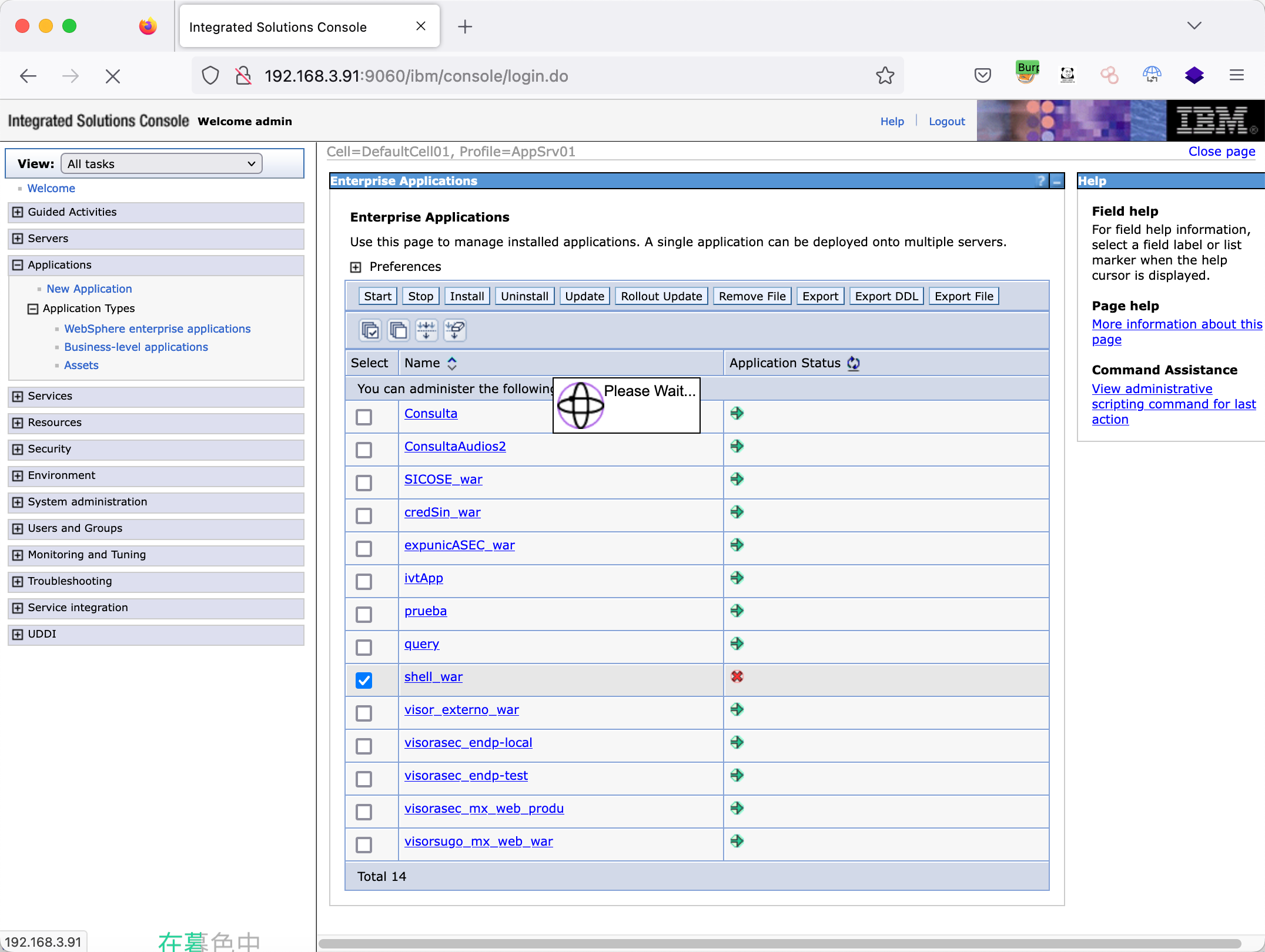Sort by Name column arrows

pyautogui.click(x=452, y=364)
